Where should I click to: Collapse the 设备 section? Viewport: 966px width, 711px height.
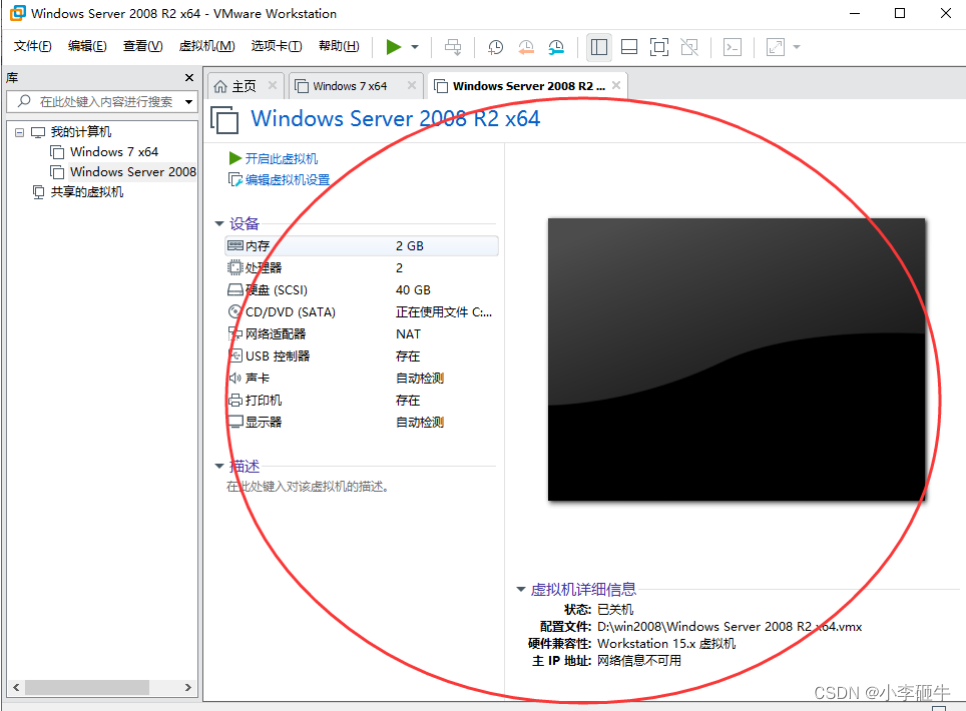point(219,224)
